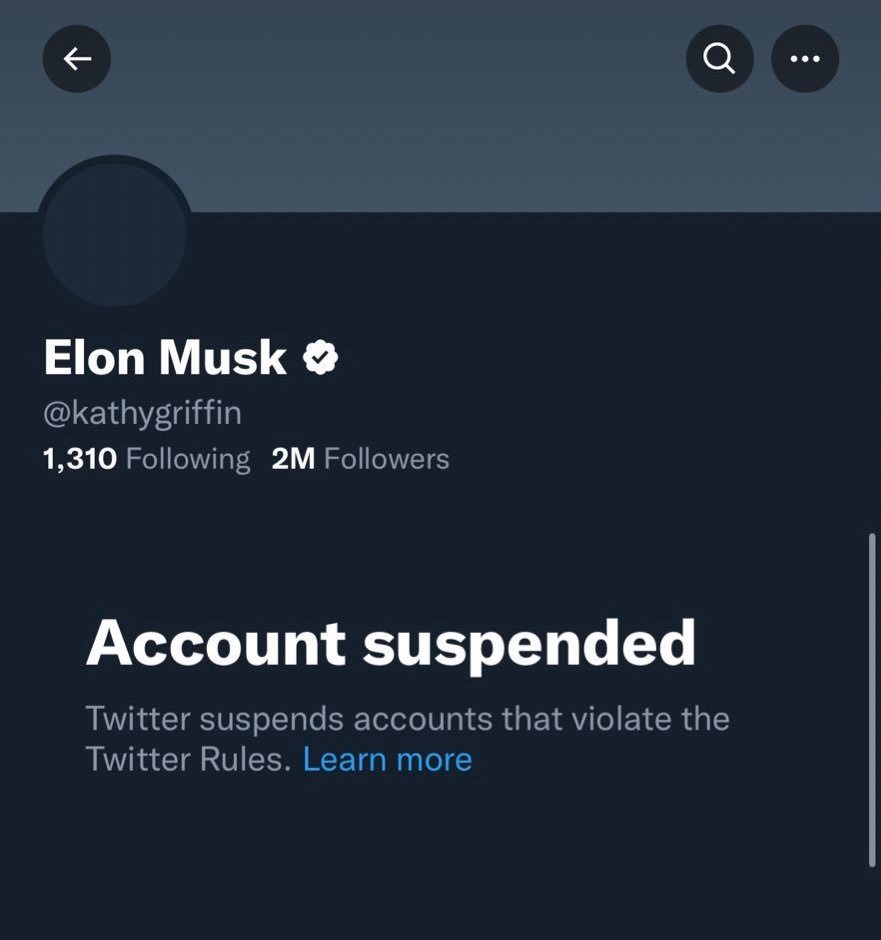Click the gray header banner area
The image size is (881, 940).
pyautogui.click(x=440, y=140)
